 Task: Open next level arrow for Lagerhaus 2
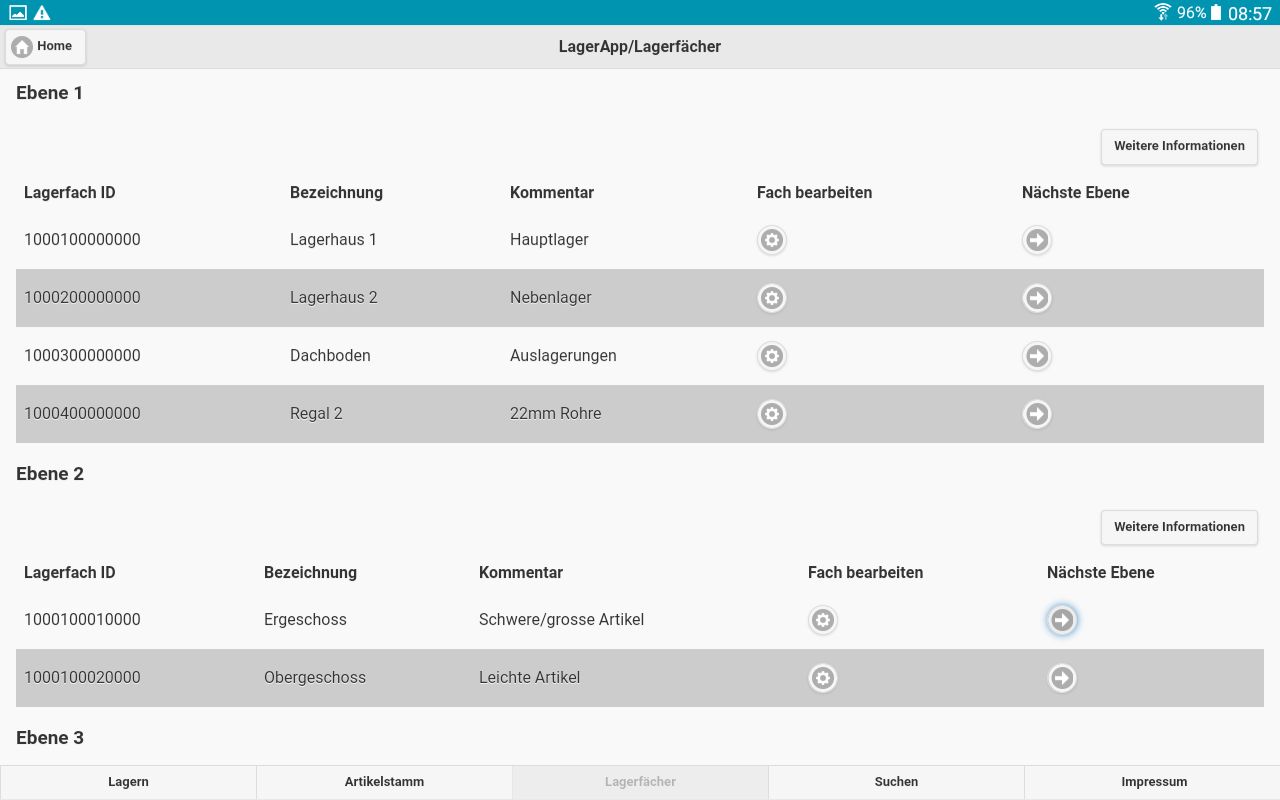[x=1037, y=298]
